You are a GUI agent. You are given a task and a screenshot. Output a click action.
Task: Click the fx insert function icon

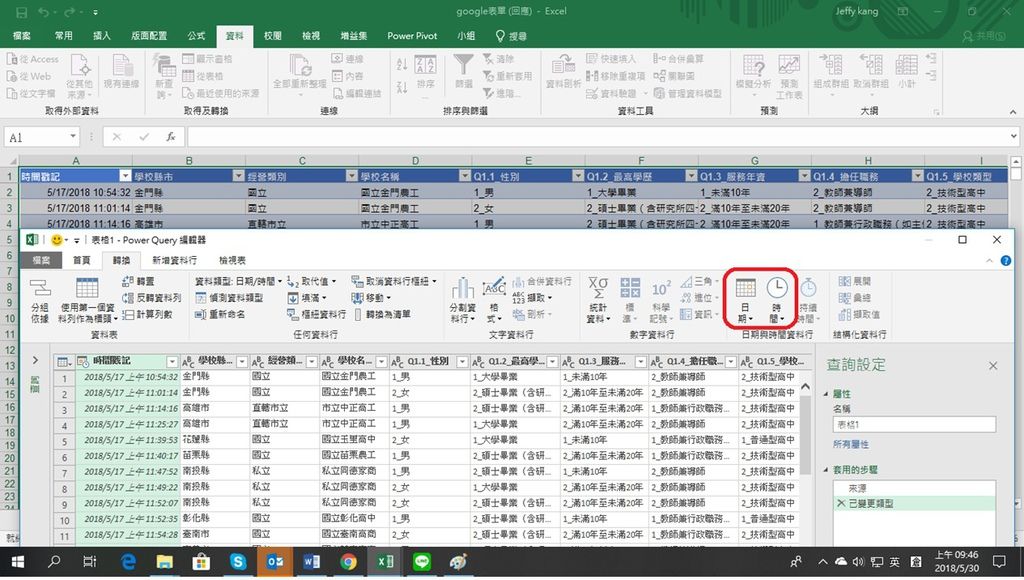tap(170, 137)
